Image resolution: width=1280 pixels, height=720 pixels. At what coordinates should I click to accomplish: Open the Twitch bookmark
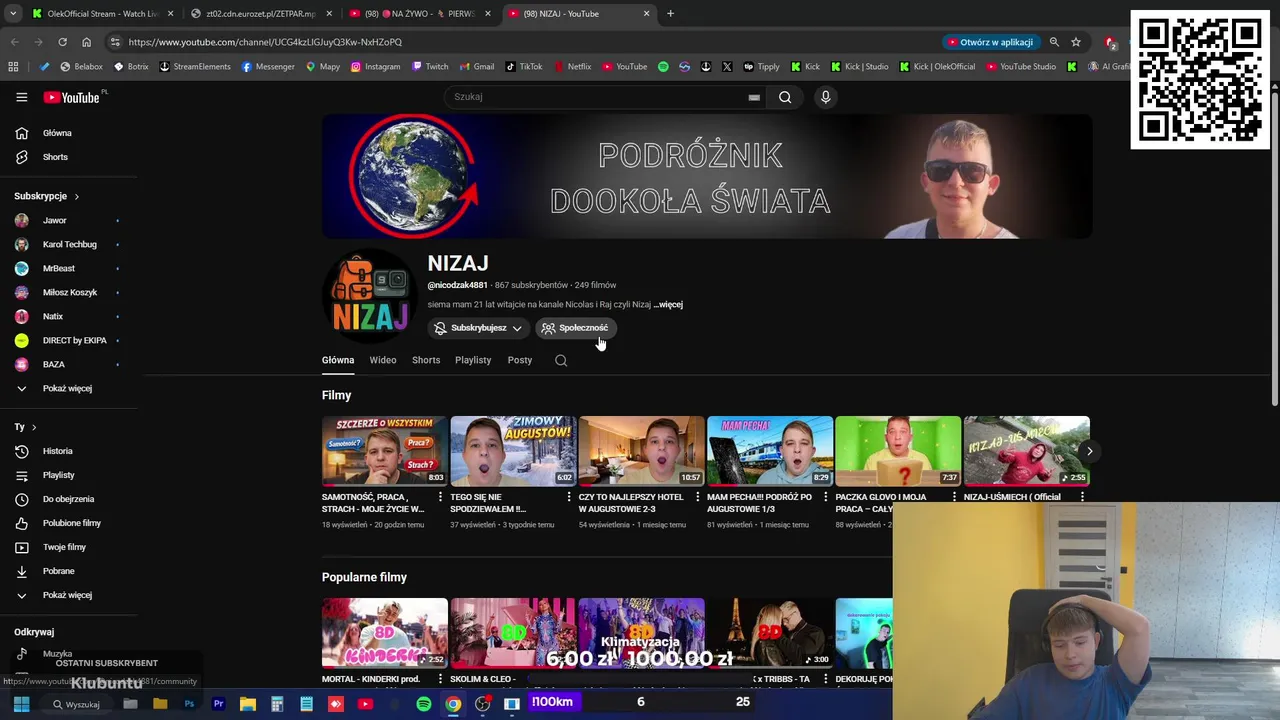point(430,67)
